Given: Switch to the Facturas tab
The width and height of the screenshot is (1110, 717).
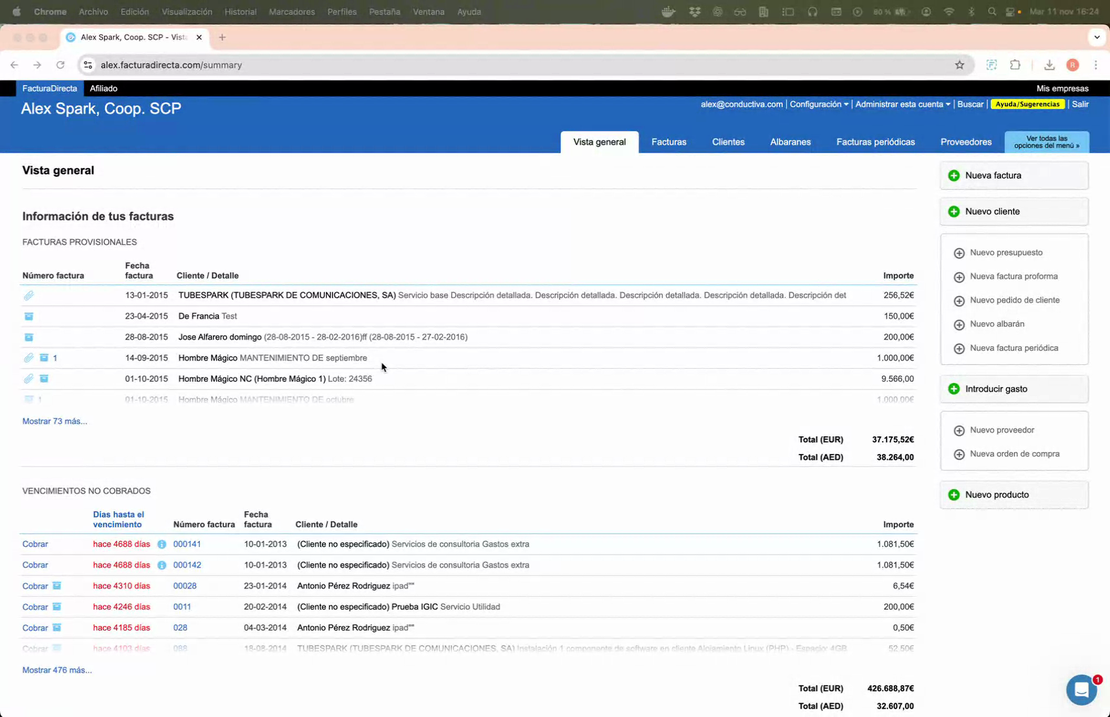Looking at the screenshot, I should coord(669,142).
